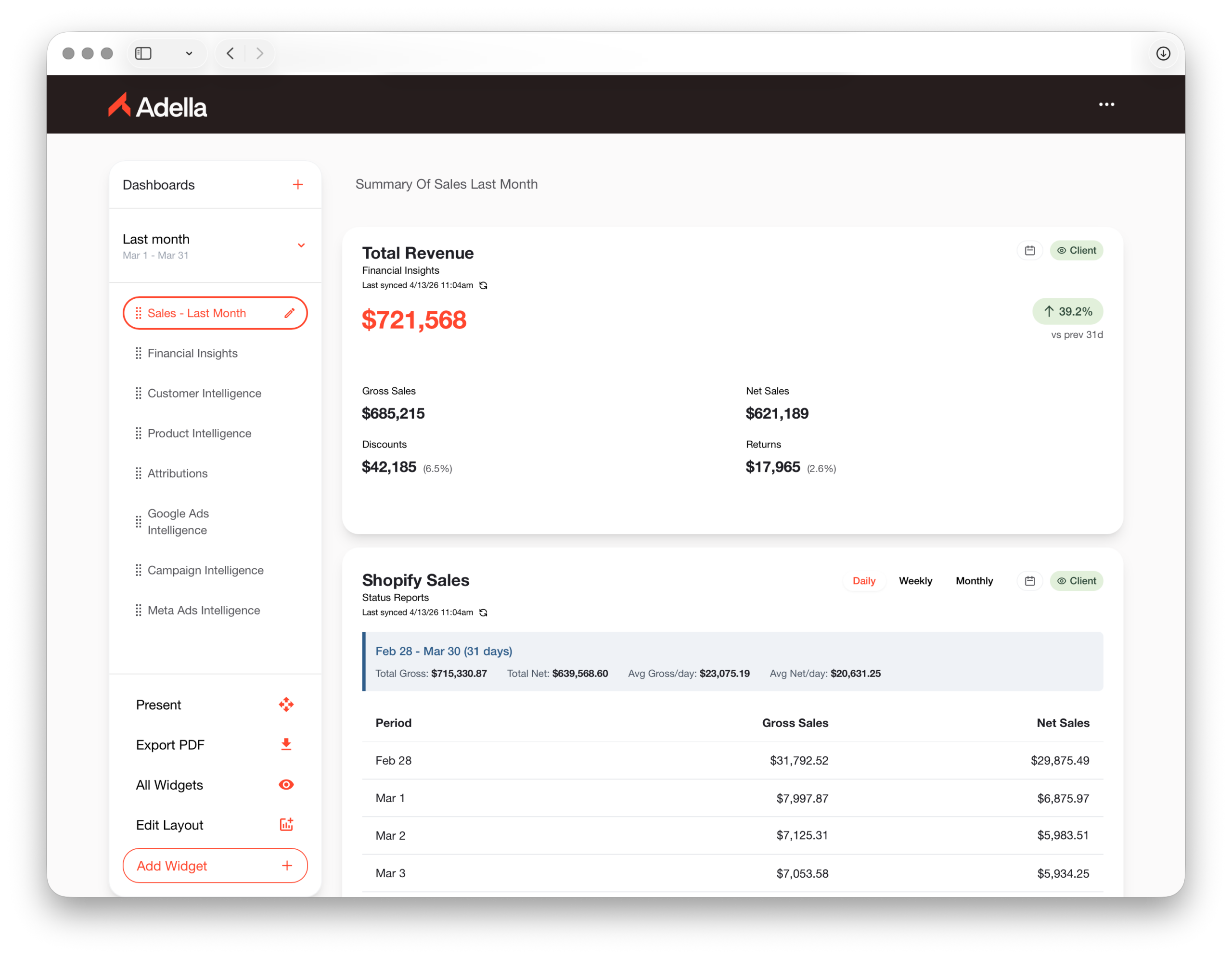Switch Shopify Sales to Monthly view
This screenshot has width=1232, height=959.
pyautogui.click(x=974, y=581)
